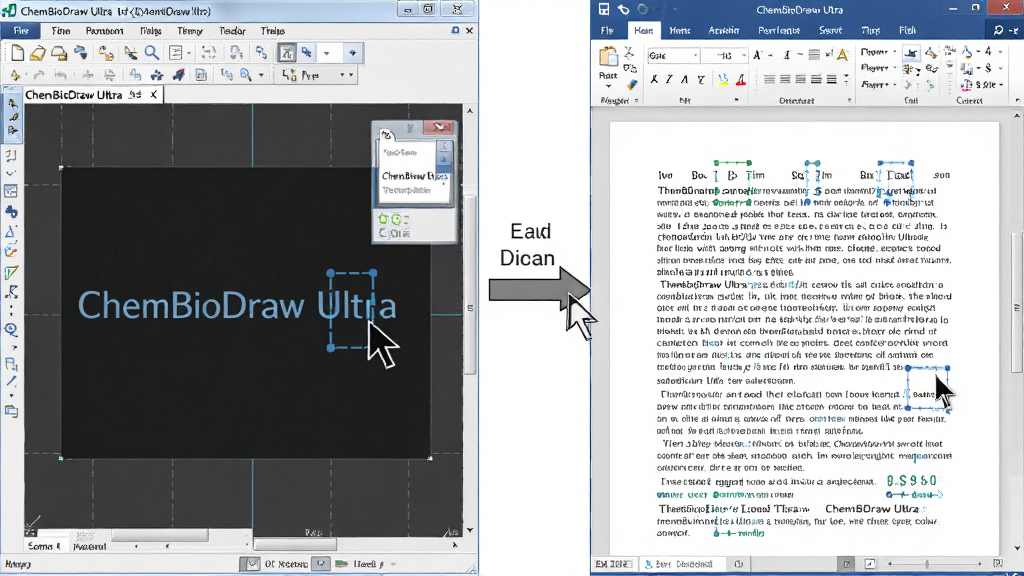The image size is (1024, 576).
Task: Click the open folder icon in ChemBioDraw toolbar
Action: (38, 53)
